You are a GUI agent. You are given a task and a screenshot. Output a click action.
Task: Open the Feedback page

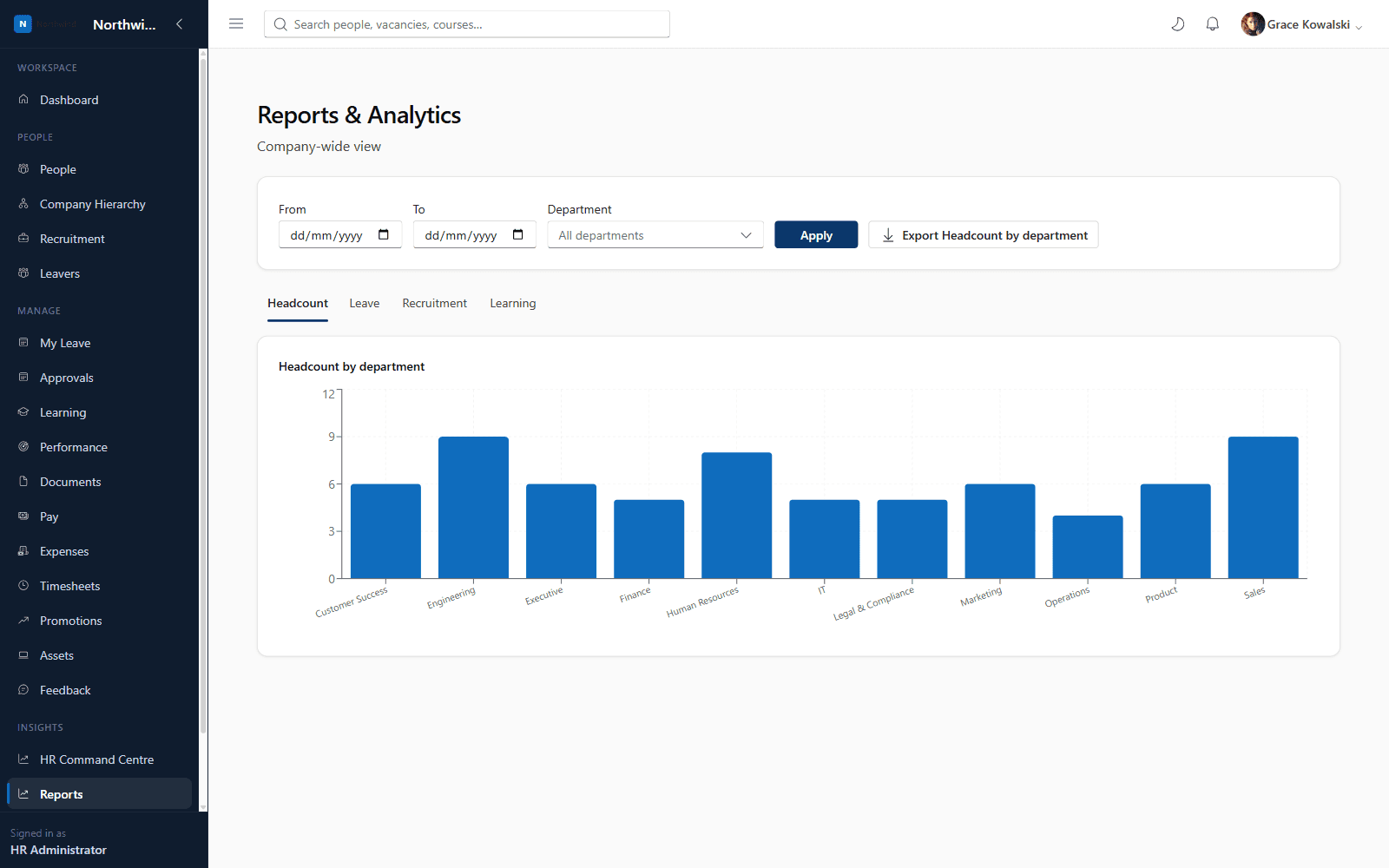(99, 690)
